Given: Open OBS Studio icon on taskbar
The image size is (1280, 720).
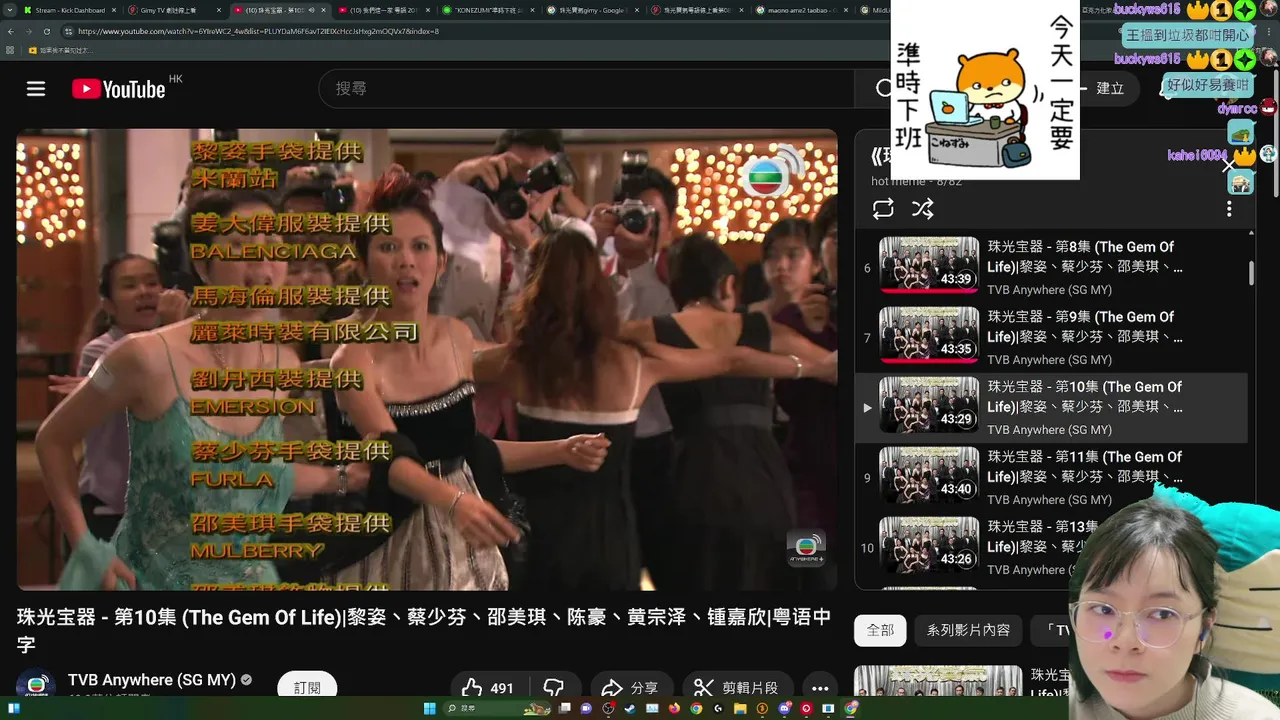Looking at the screenshot, I should (x=608, y=708).
